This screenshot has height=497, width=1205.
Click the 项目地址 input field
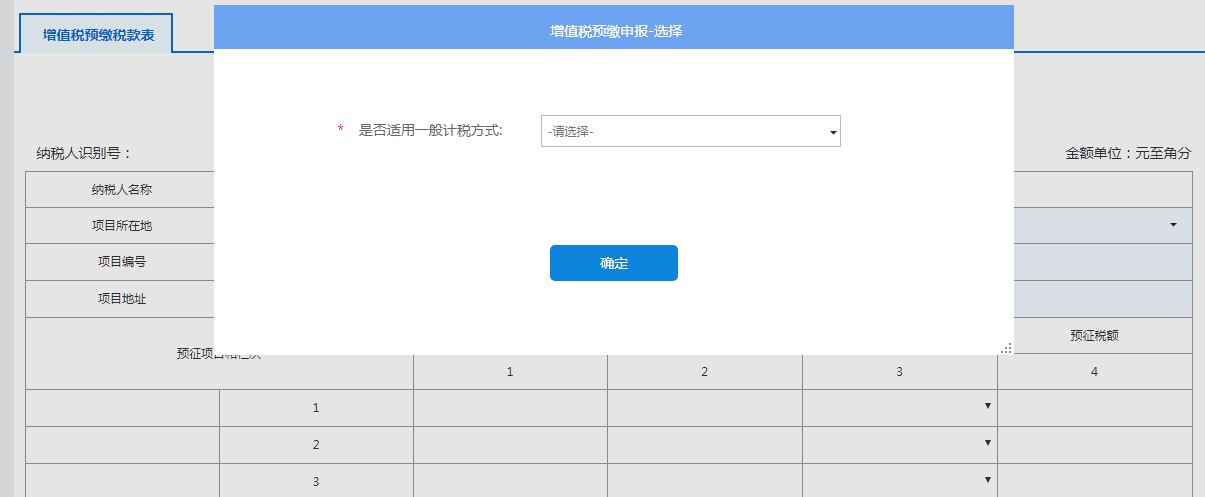[x=1102, y=298]
